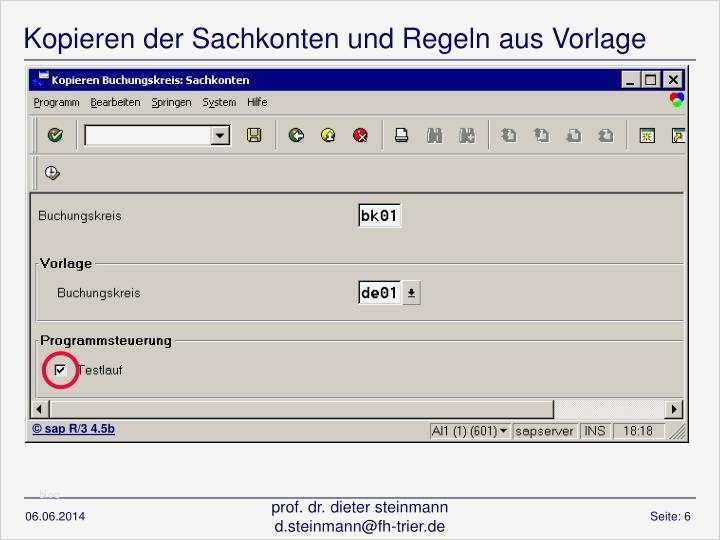Screen dimensions: 720x540
Task: Click the Seite: 6 page number
Action: (670, 516)
